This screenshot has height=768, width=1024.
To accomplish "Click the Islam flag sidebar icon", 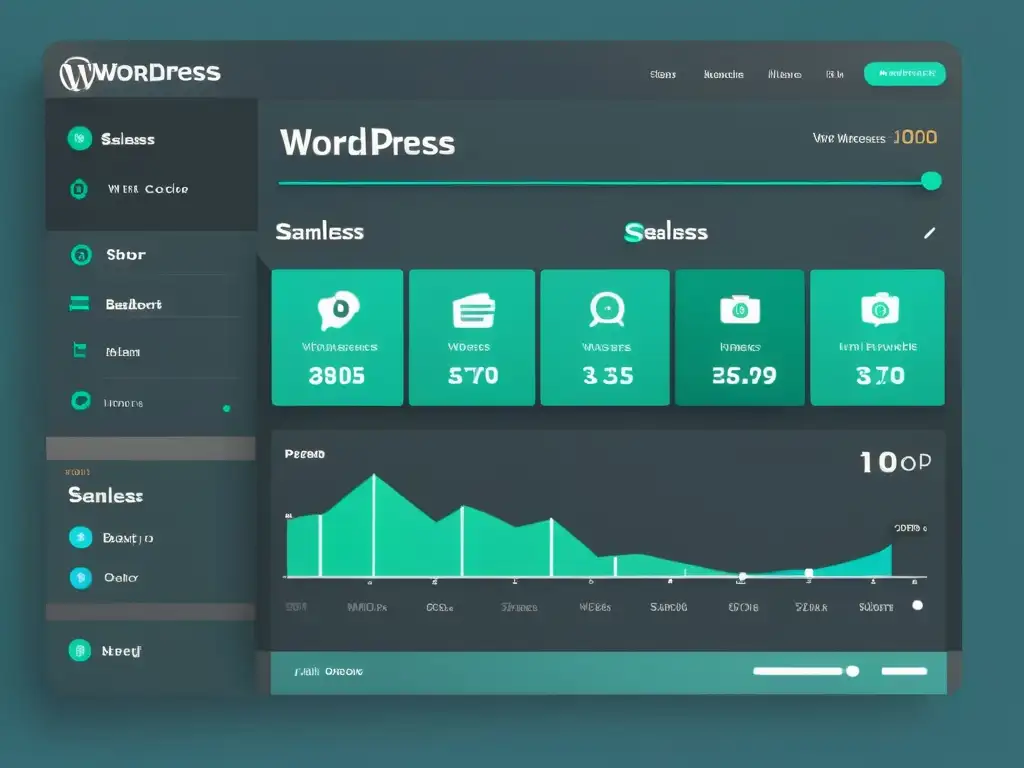I will [x=80, y=351].
